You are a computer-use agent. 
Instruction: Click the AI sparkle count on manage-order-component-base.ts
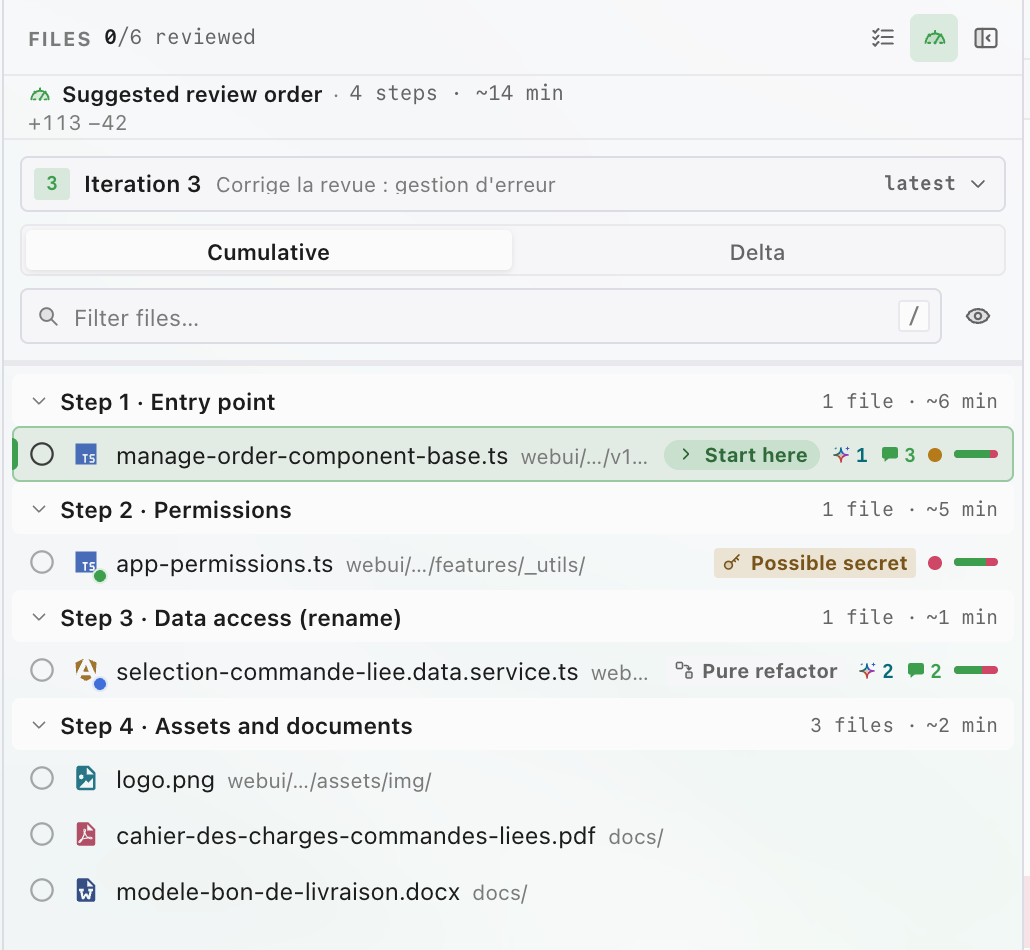(850, 455)
